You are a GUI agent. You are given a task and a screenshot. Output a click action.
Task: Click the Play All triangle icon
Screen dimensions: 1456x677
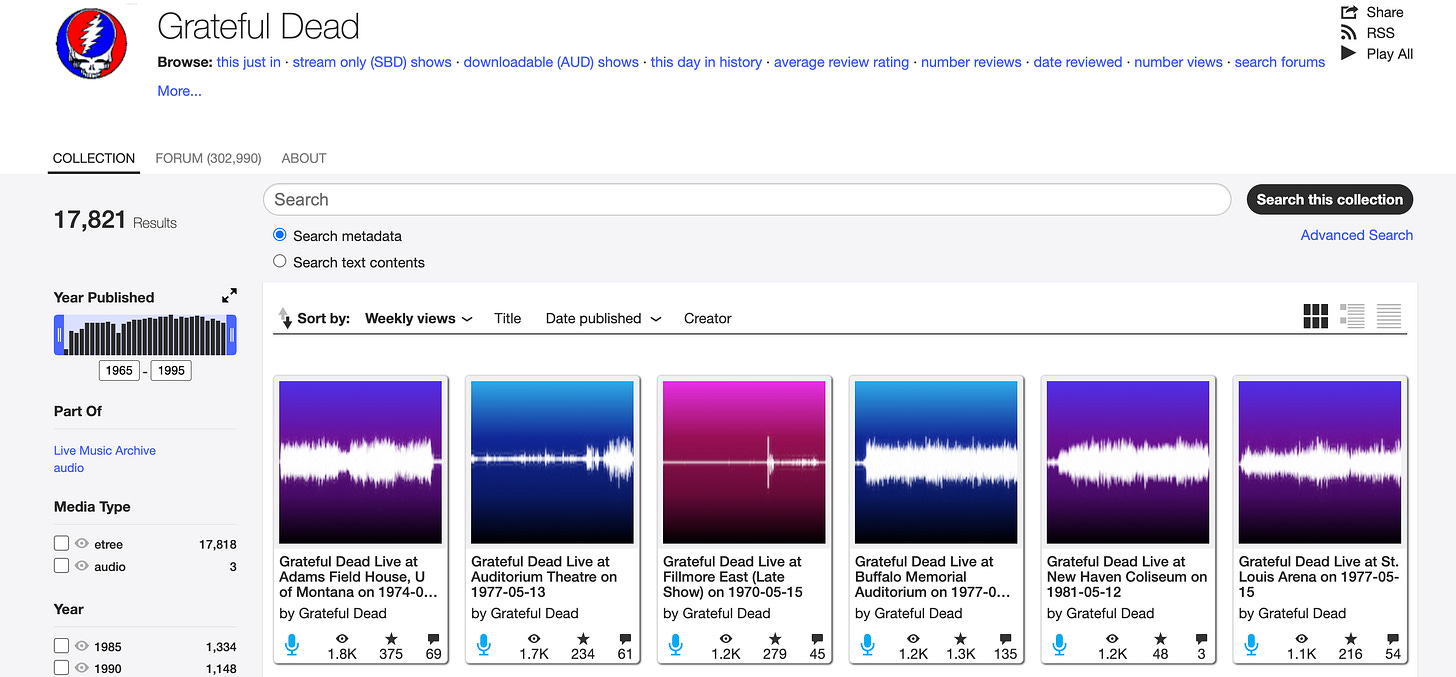[1348, 53]
